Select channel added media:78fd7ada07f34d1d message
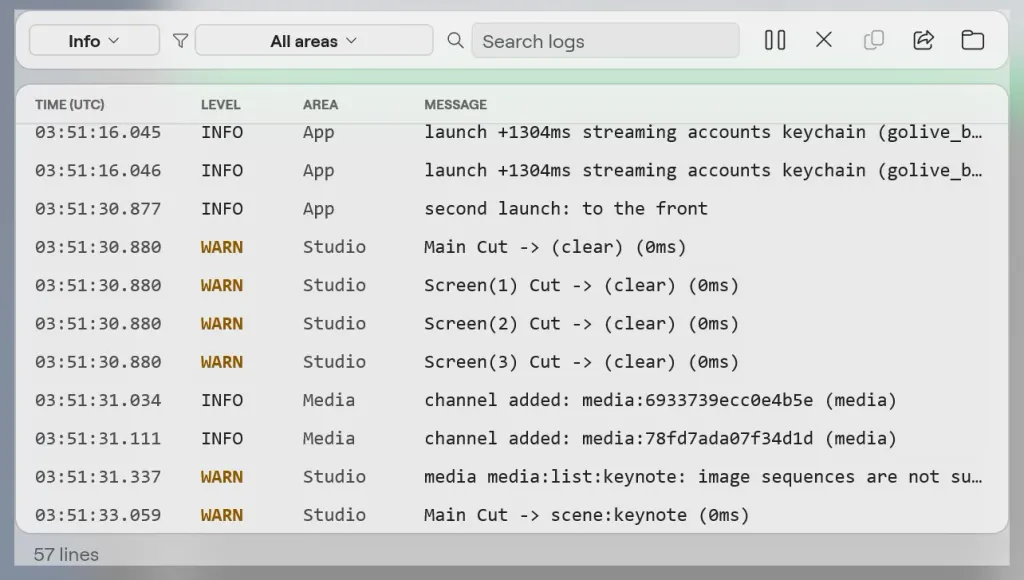 point(660,438)
